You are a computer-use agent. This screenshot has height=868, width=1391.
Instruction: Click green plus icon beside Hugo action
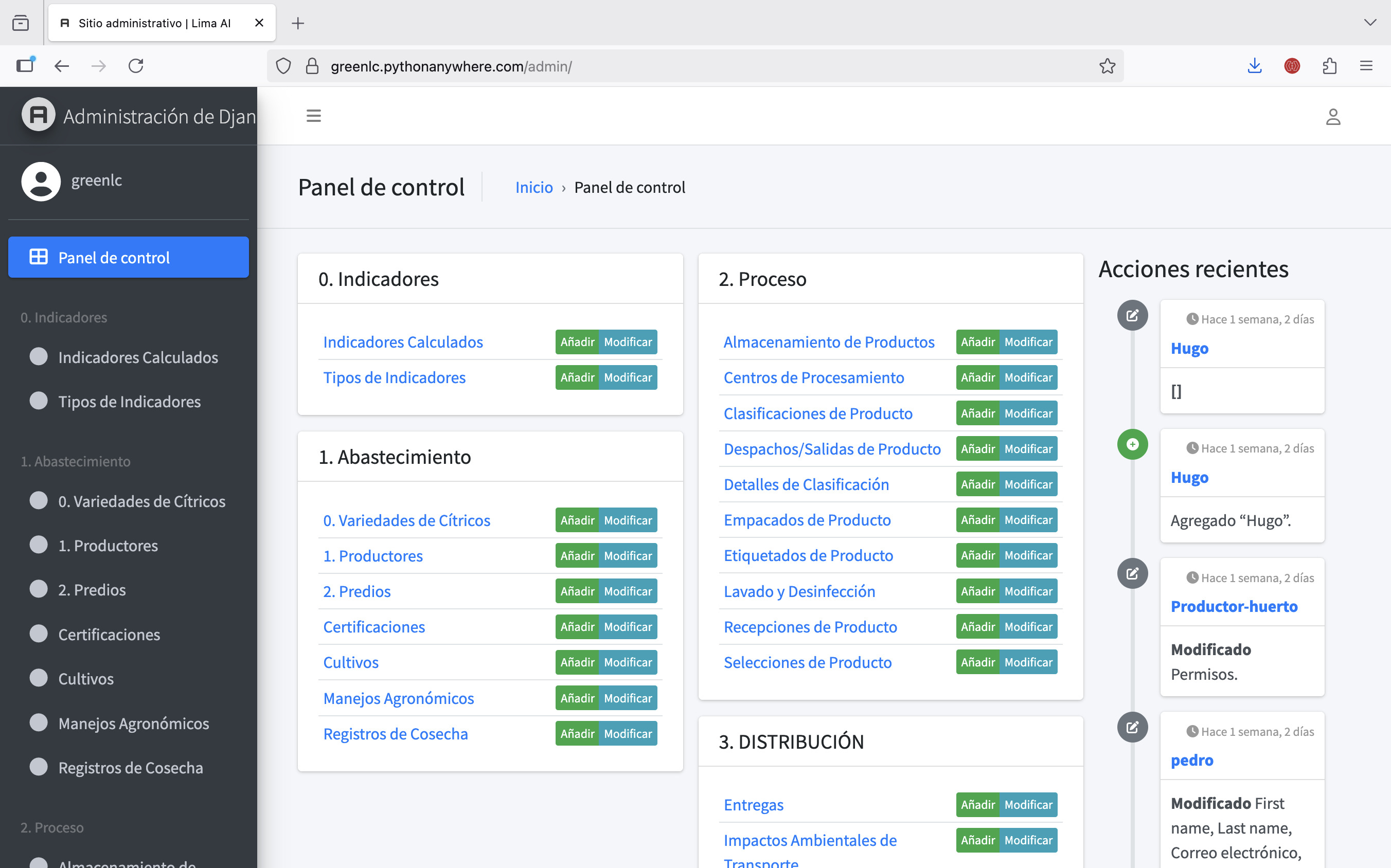point(1132,444)
